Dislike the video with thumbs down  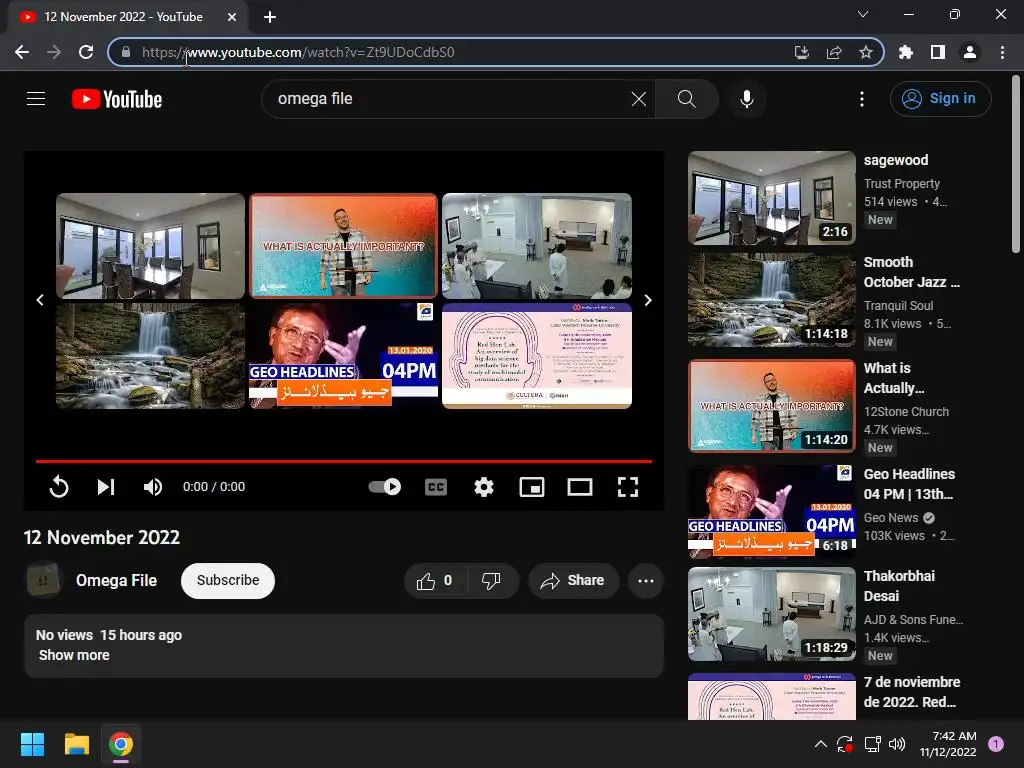pyautogui.click(x=491, y=581)
